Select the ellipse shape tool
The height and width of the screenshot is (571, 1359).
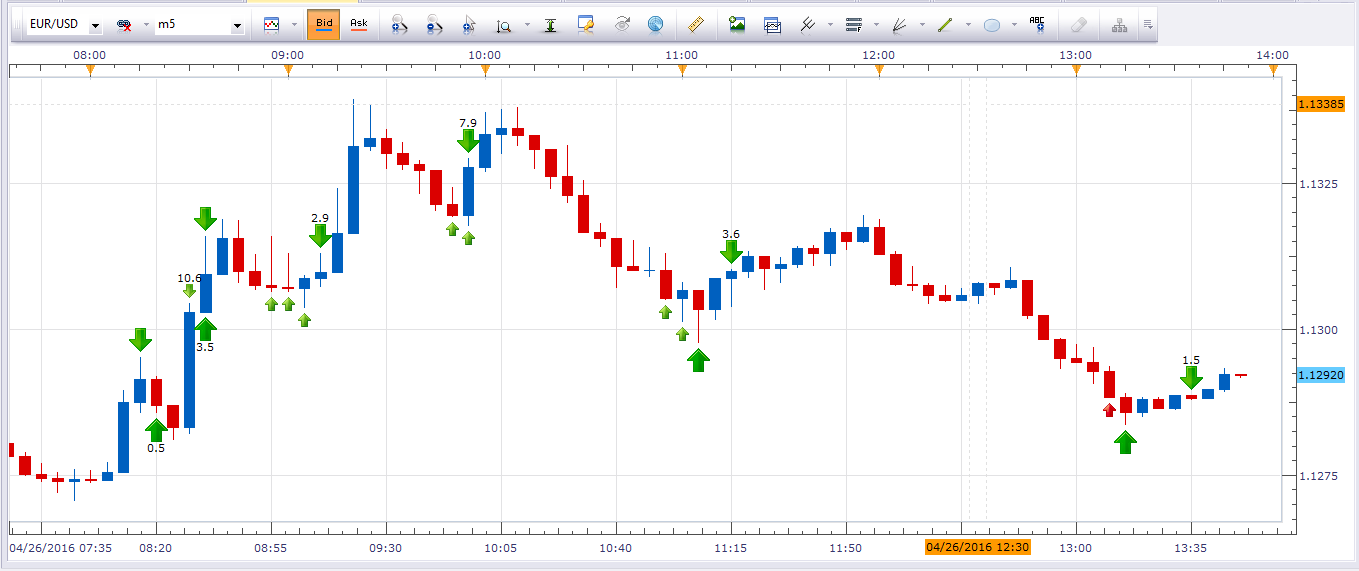(992, 25)
